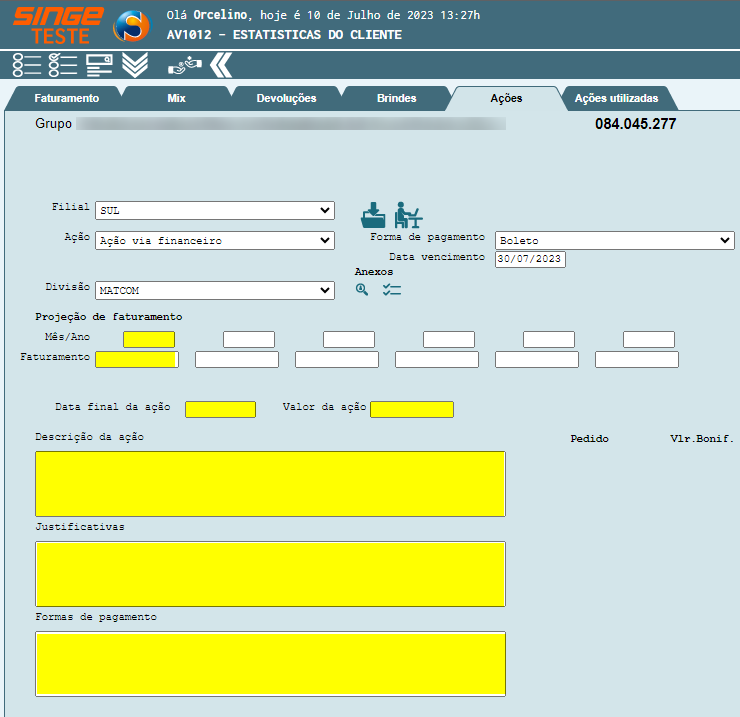
Task: Open the card search icon in toolbar
Action: point(99,65)
